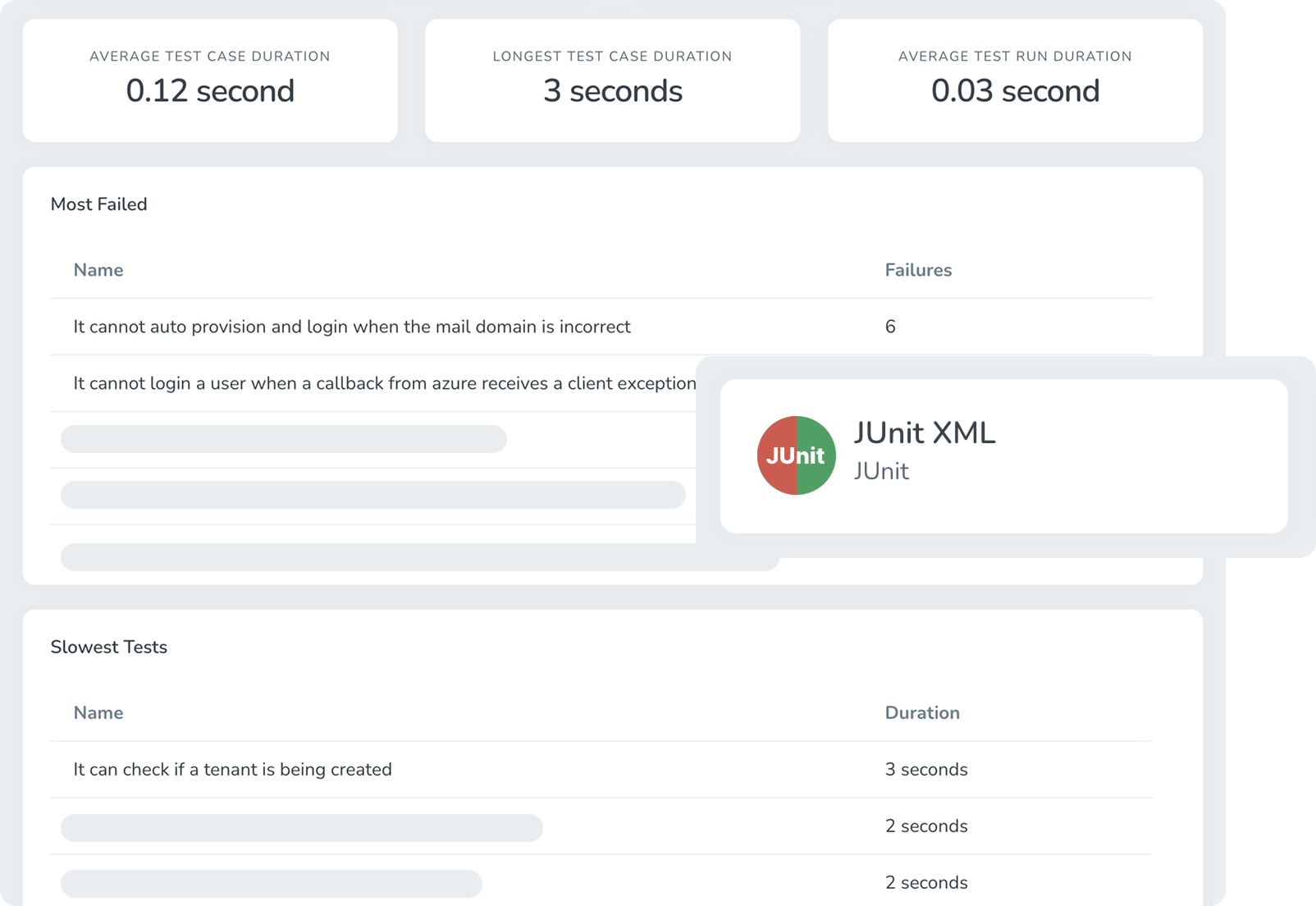Select the 0.03 second value

(x=1015, y=91)
